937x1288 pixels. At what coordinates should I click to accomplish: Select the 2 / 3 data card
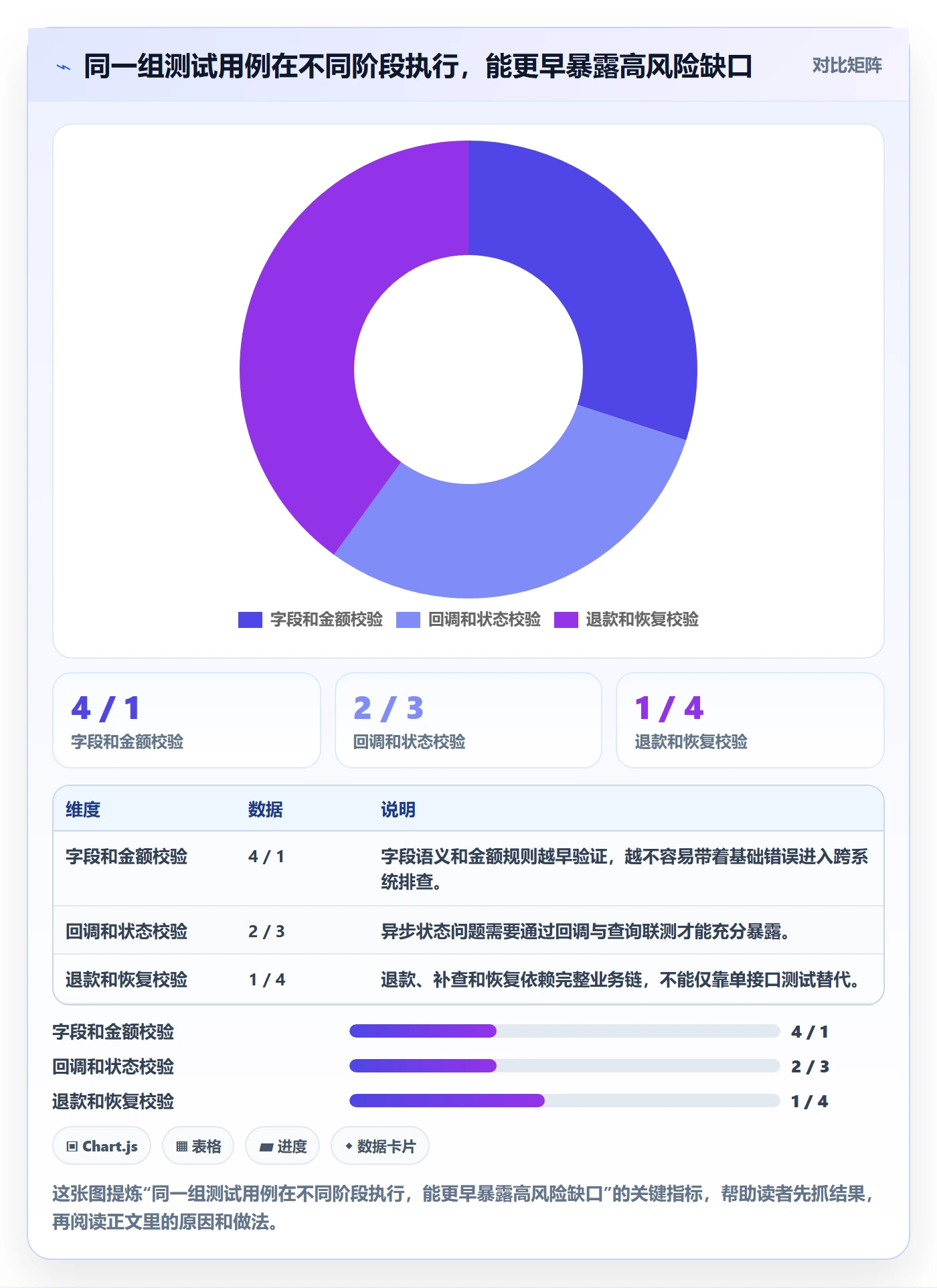468,720
